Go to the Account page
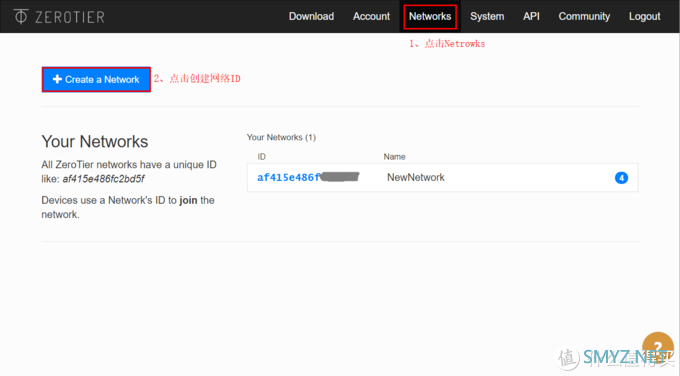 [x=371, y=16]
